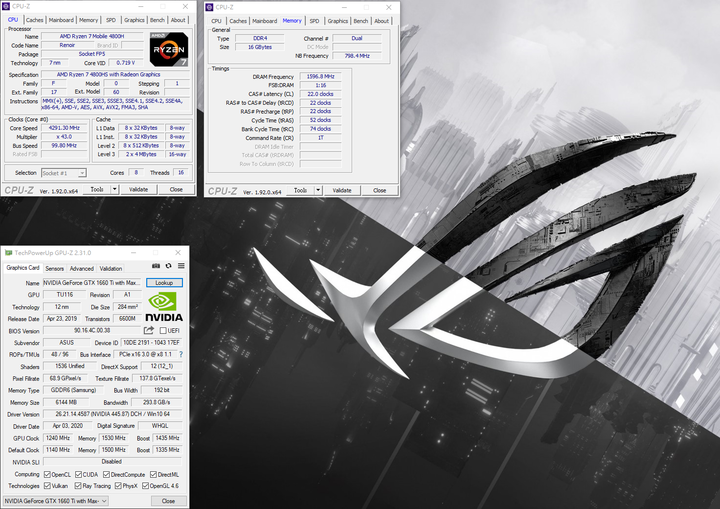Open the GPU-Z hamburger menu icon

(181, 266)
